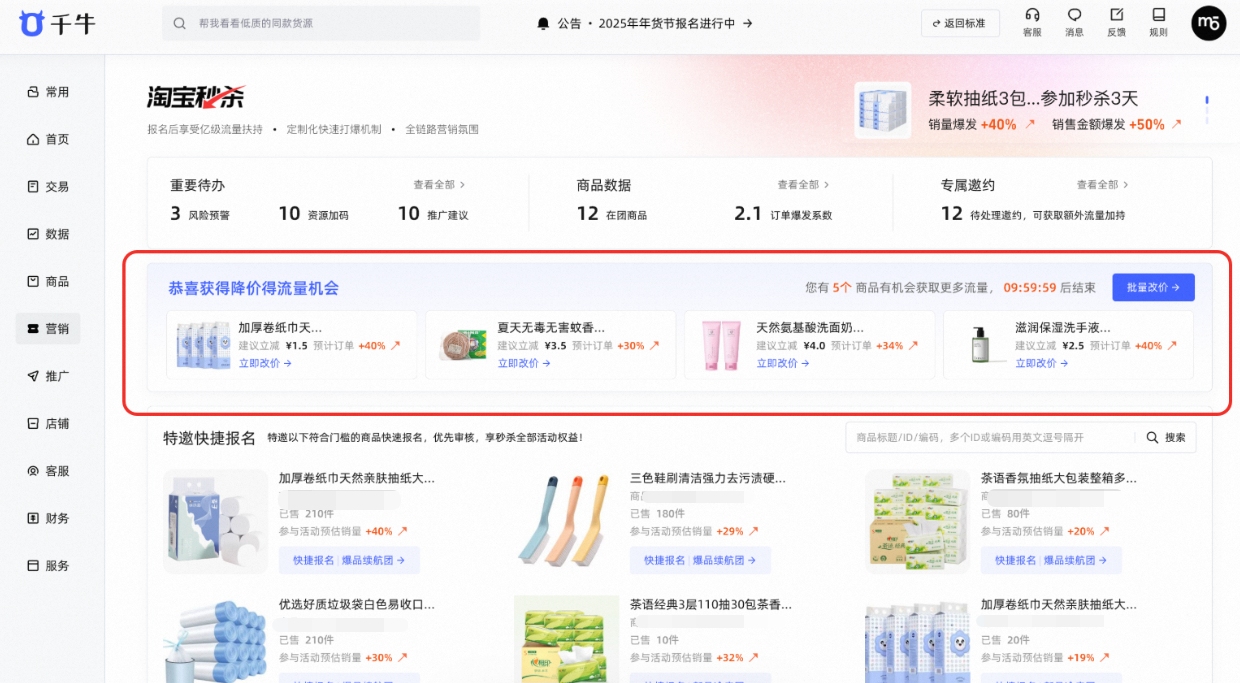Click the 营销 sidebar icon
Image resolution: width=1240 pixels, height=683 pixels.
[x=33, y=329]
